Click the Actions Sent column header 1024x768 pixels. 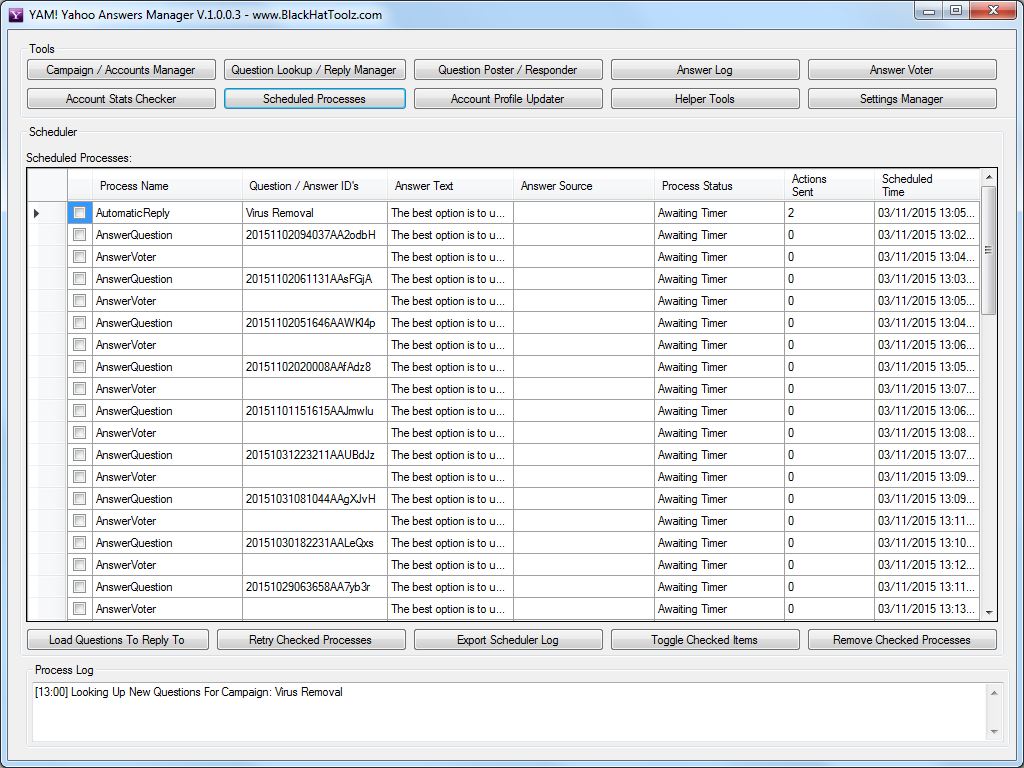click(x=829, y=185)
